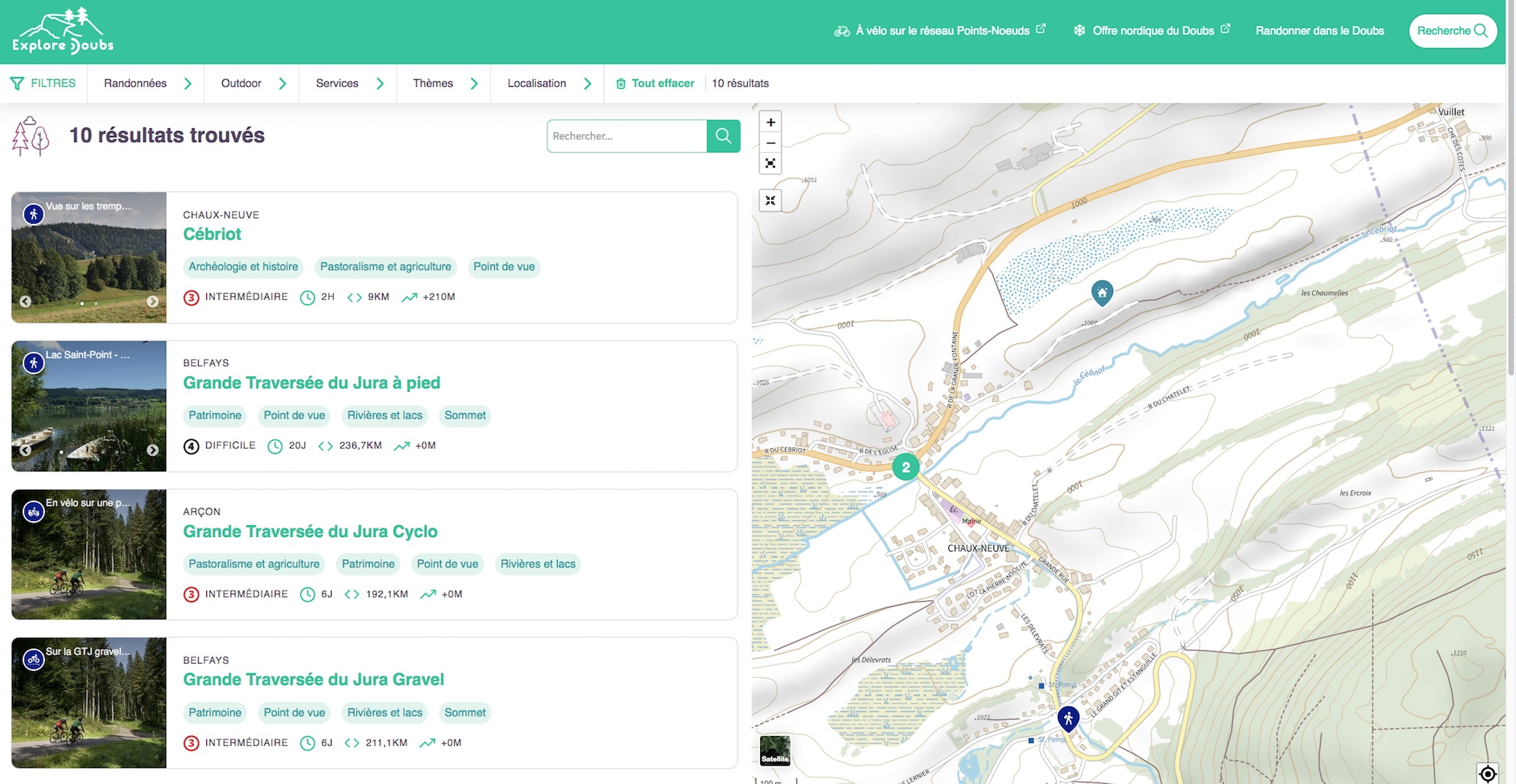Screen dimensions: 1516x784
Task: Locate my position on the map
Action: (x=1488, y=773)
